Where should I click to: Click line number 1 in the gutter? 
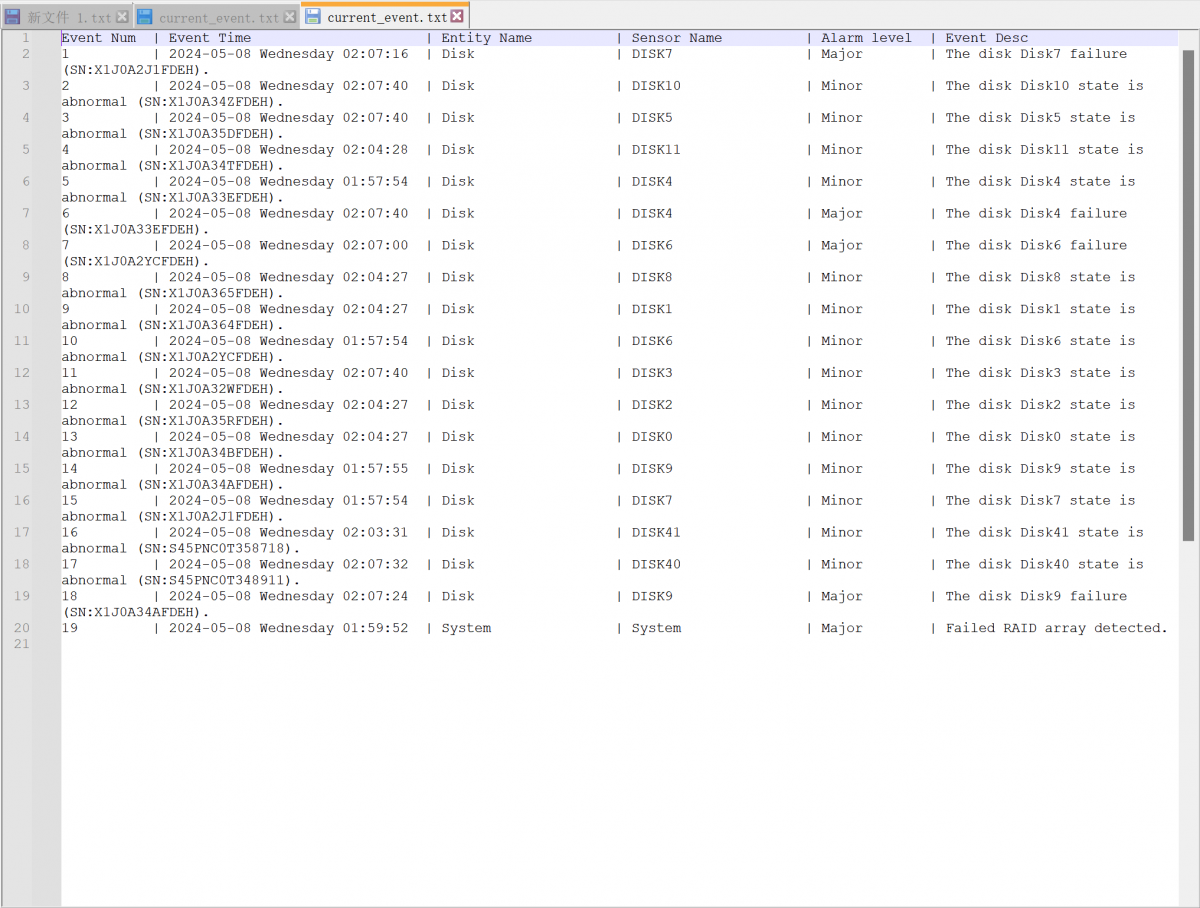coord(25,38)
